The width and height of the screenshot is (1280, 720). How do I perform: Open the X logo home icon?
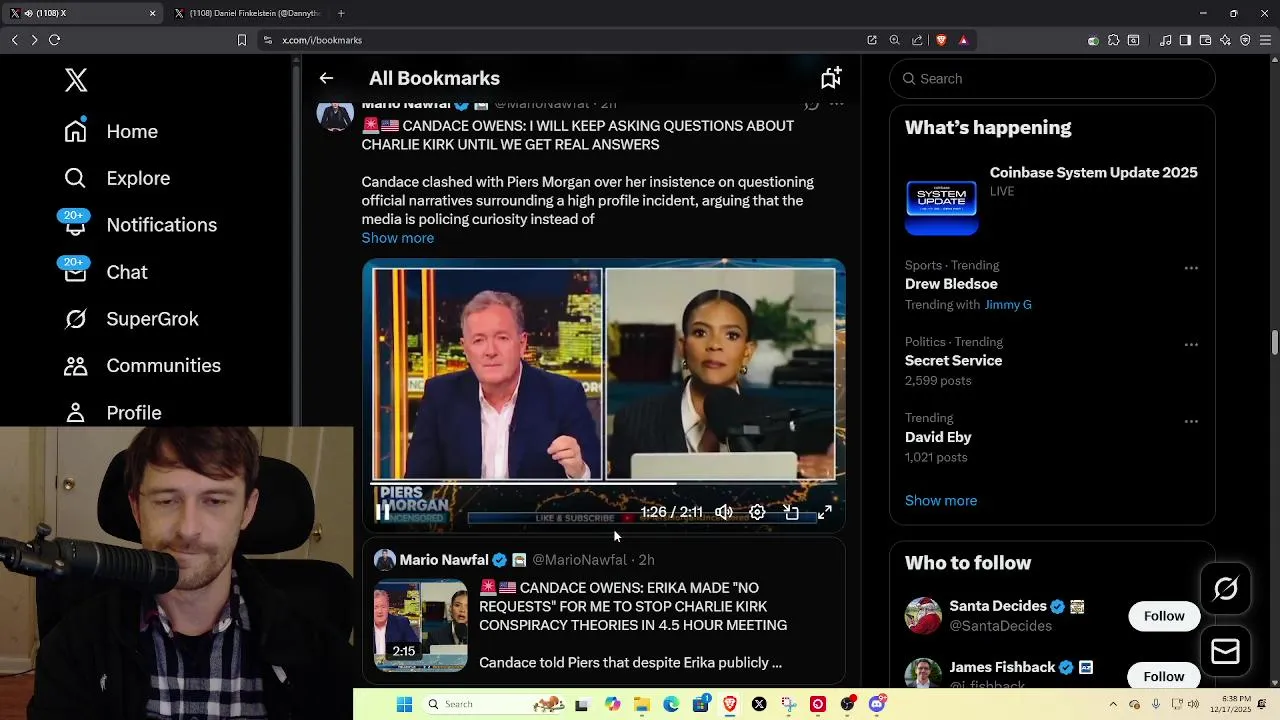pos(76,80)
